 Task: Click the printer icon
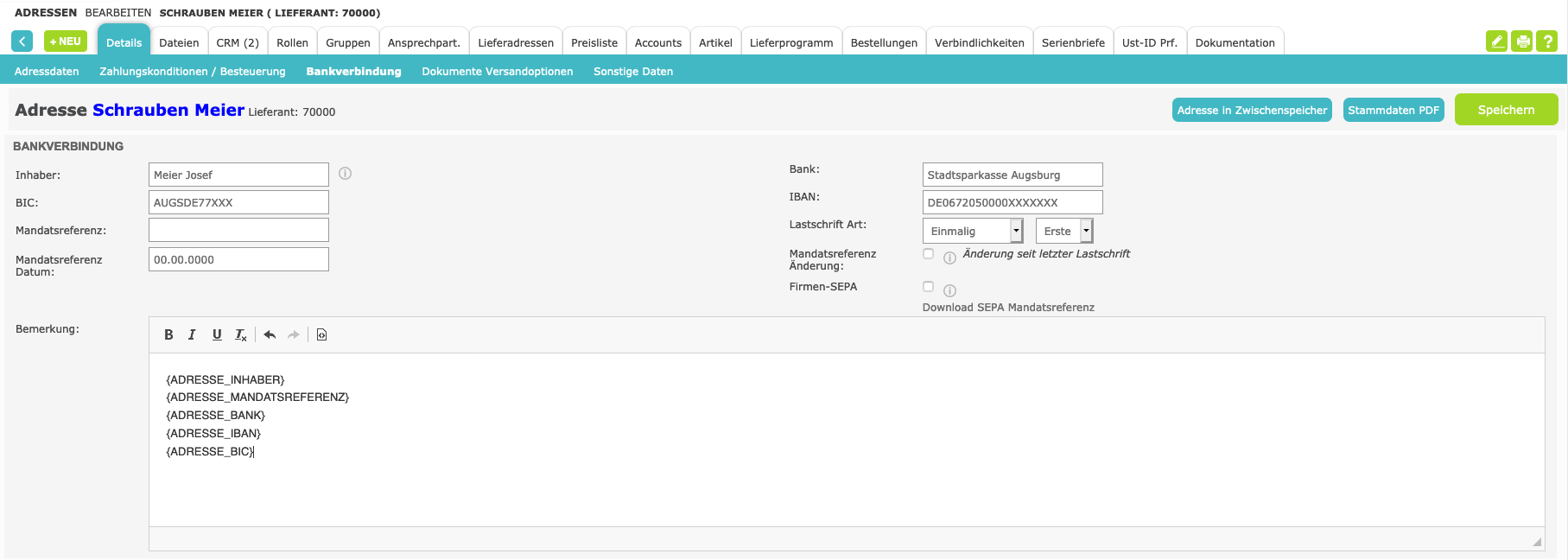coord(1522,41)
